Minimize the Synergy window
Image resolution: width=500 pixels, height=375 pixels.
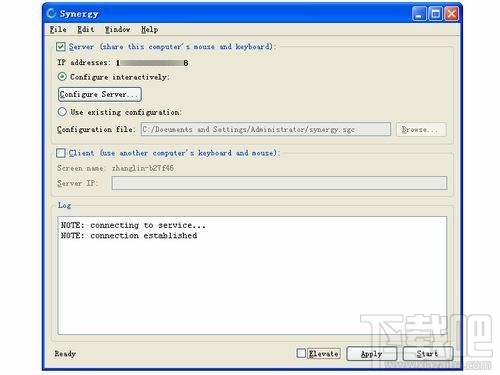[x=419, y=14]
